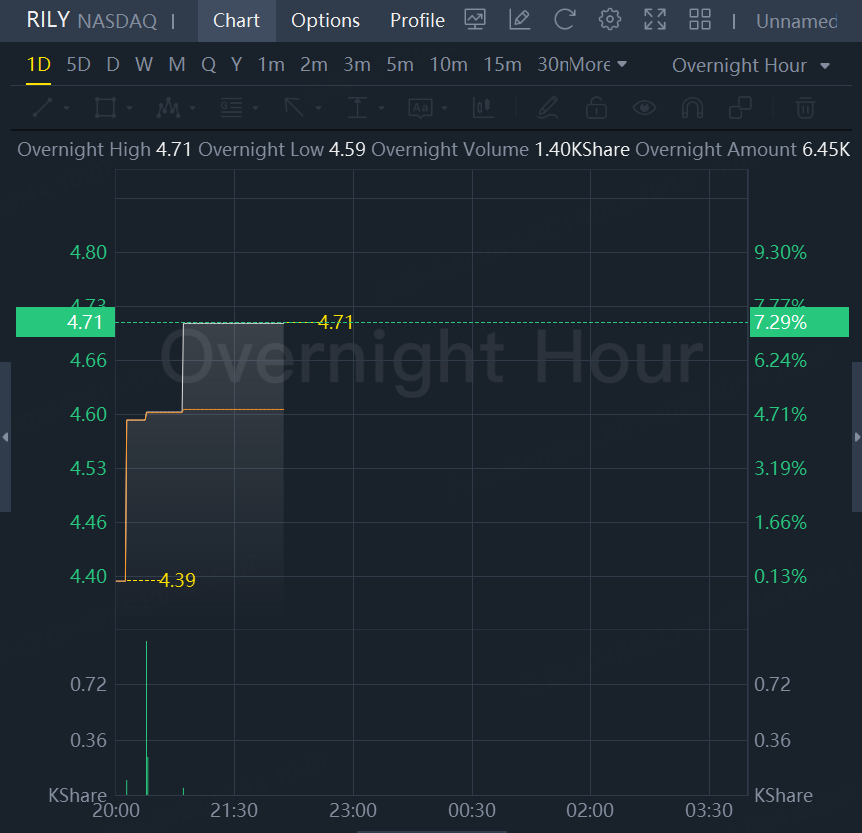Screen dimensions: 862x833
Task: Select the 15m interval
Action: [x=502, y=65]
